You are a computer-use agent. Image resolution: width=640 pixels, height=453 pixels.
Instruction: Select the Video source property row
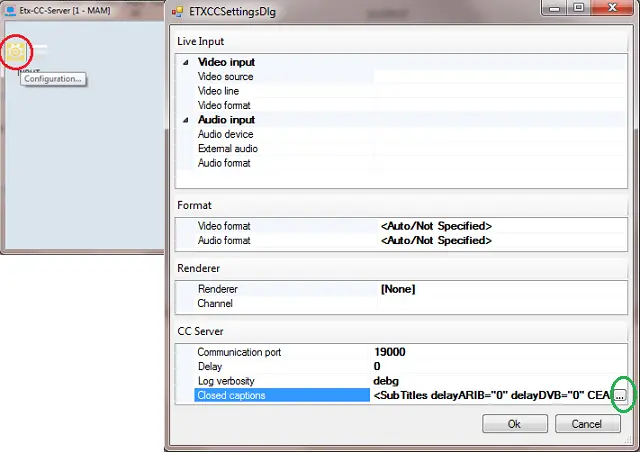pos(225,77)
